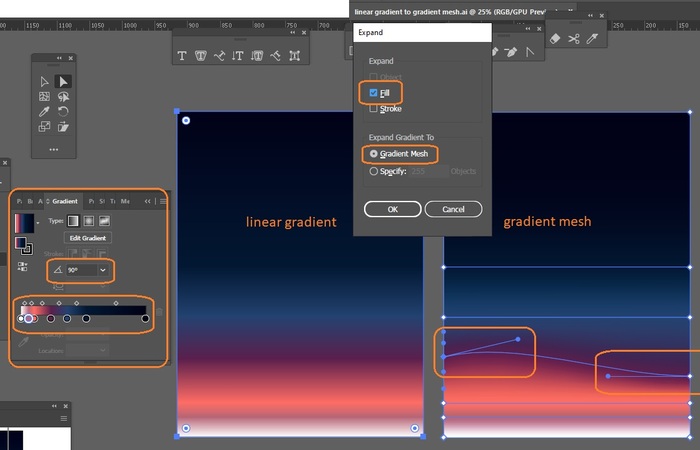700x450 pixels.
Task: Enable the Stroke checkbox
Action: click(x=374, y=108)
